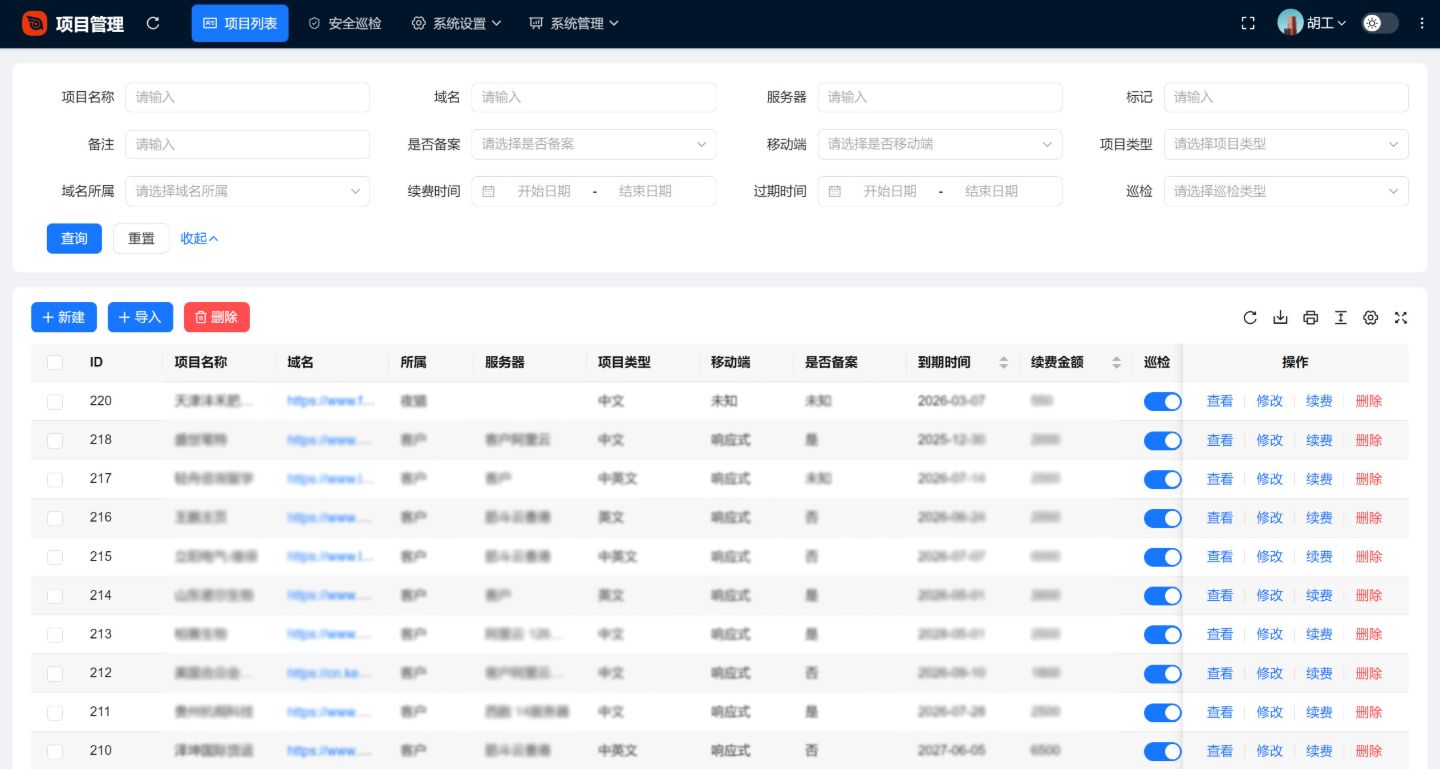Print the table using the printer icon
Image resolution: width=1440 pixels, height=769 pixels.
point(1310,318)
